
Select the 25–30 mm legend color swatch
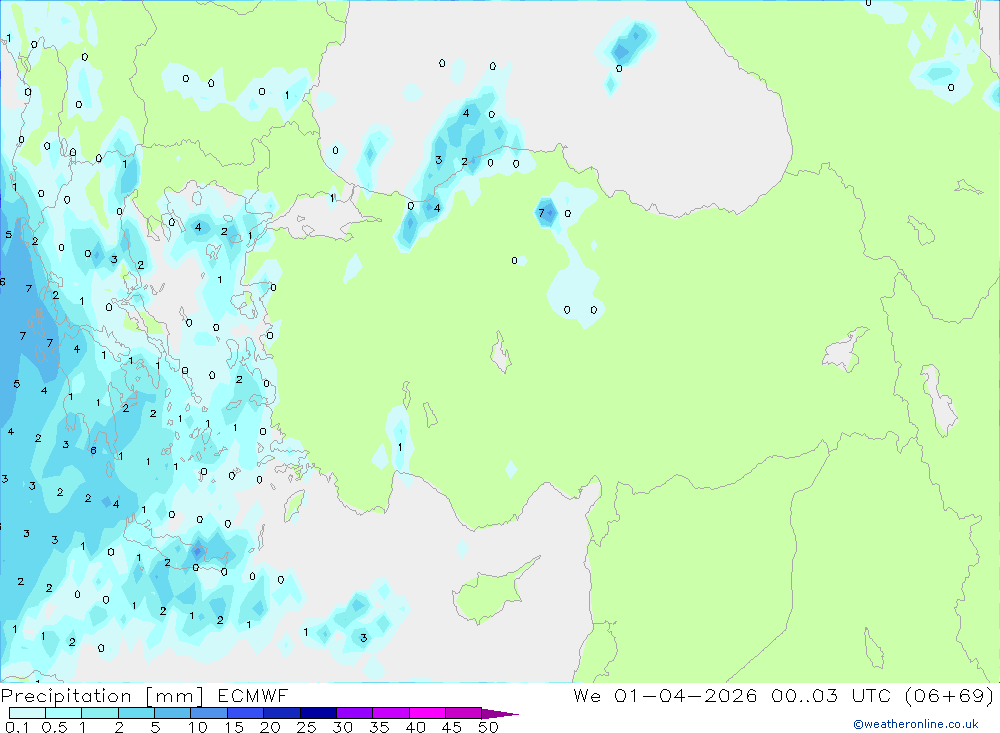[x=318, y=713]
